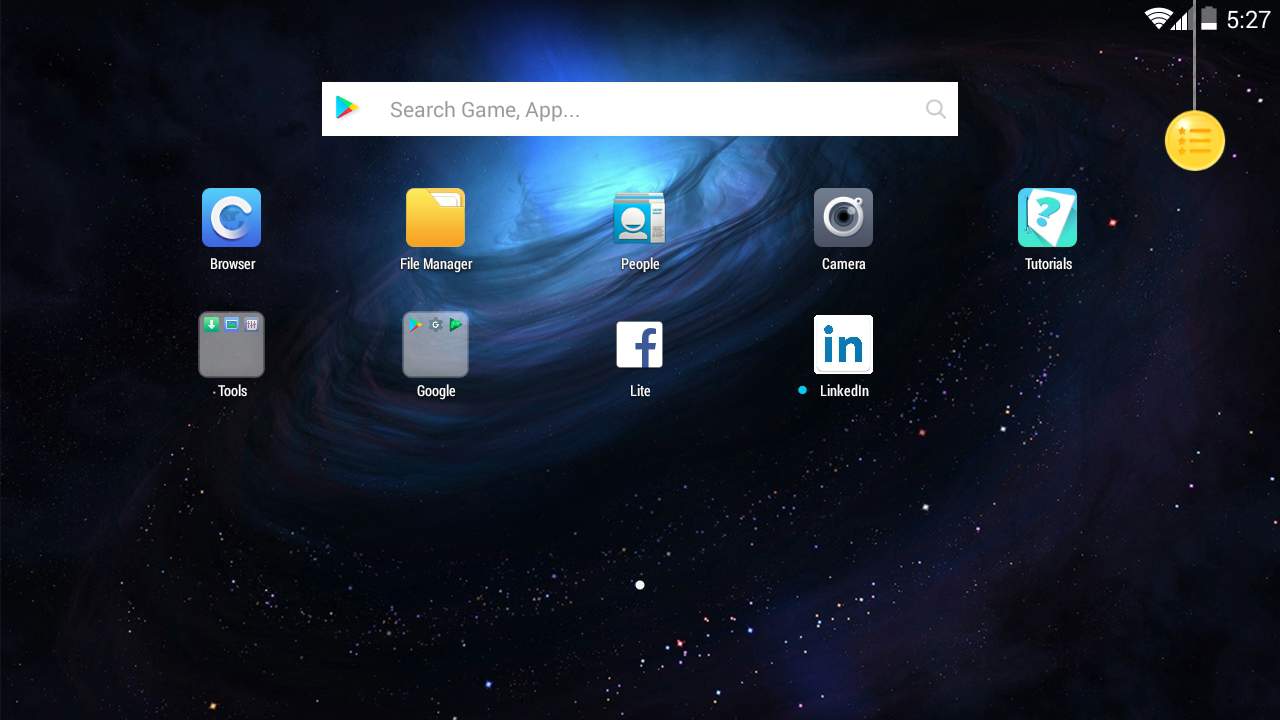Image resolution: width=1280 pixels, height=720 pixels.
Task: Launch Facebook Lite app
Action: pyautogui.click(x=640, y=344)
